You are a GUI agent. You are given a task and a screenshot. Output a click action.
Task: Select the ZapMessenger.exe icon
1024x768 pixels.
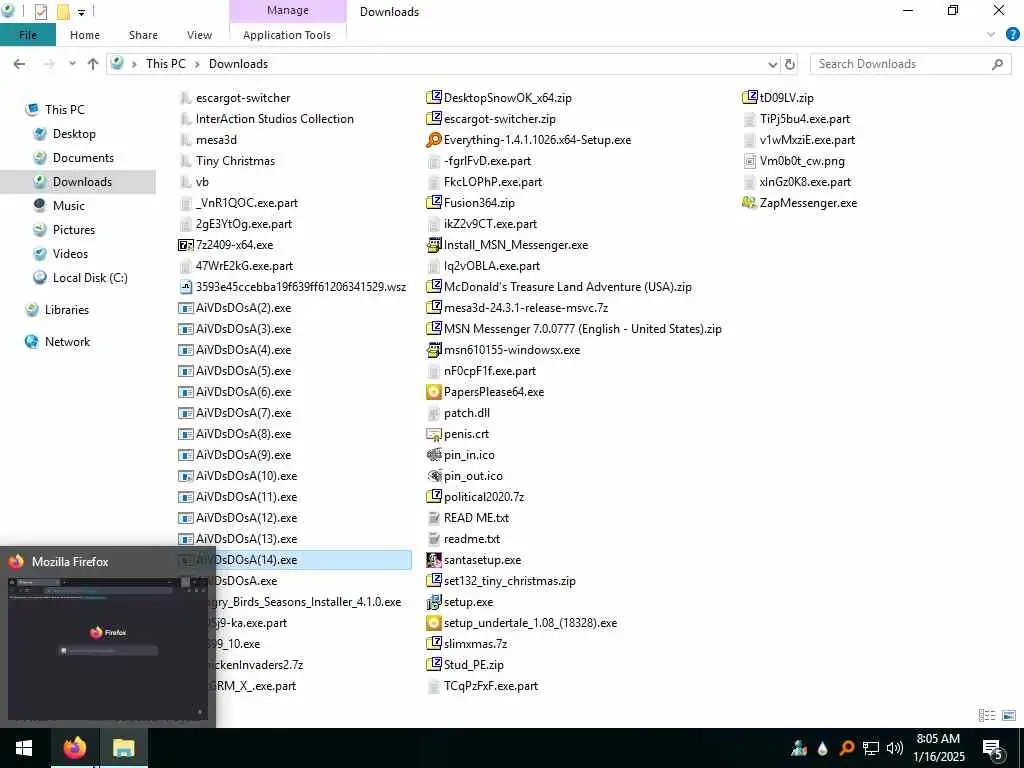[x=749, y=203]
